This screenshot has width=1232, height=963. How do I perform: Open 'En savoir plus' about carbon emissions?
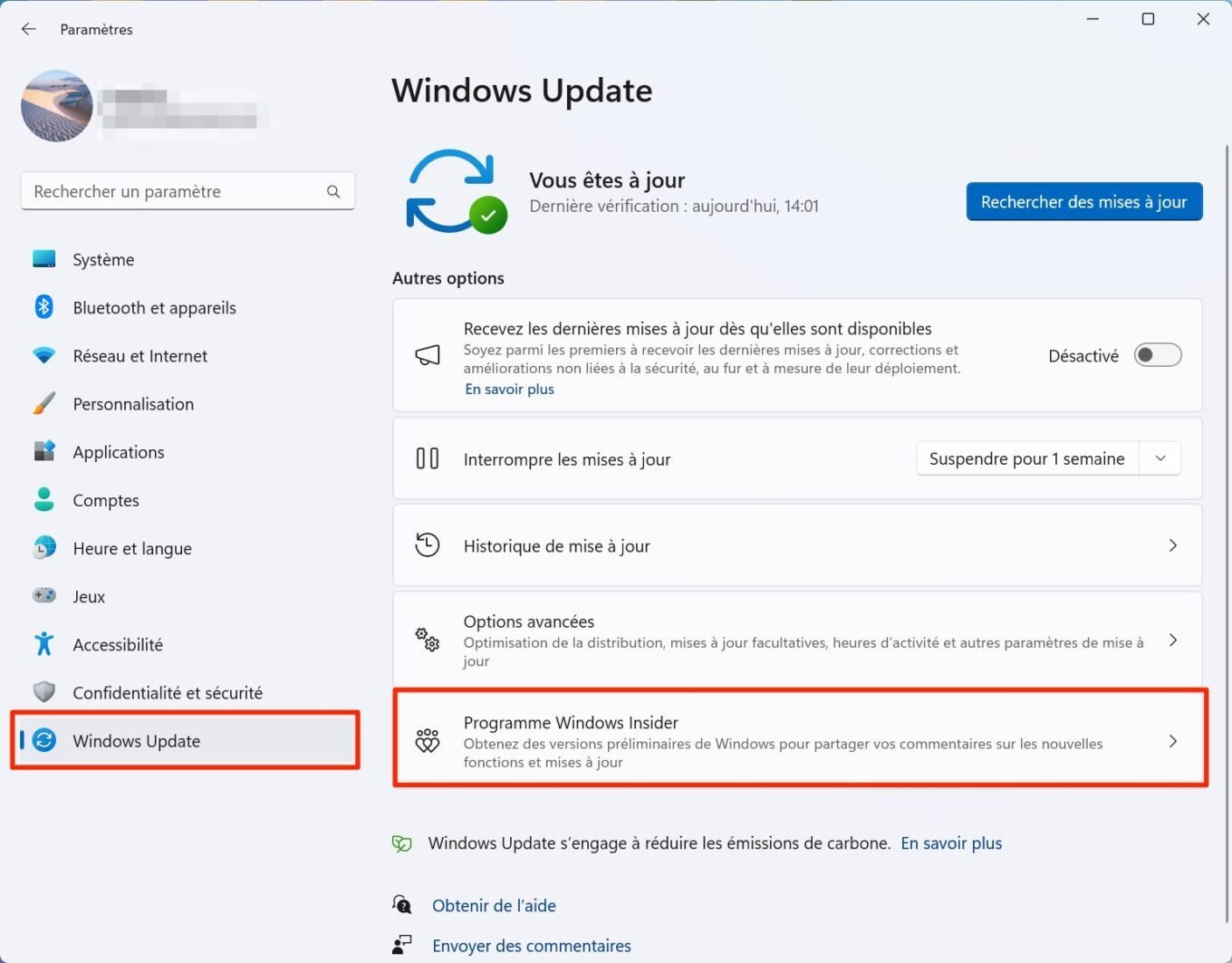951,843
